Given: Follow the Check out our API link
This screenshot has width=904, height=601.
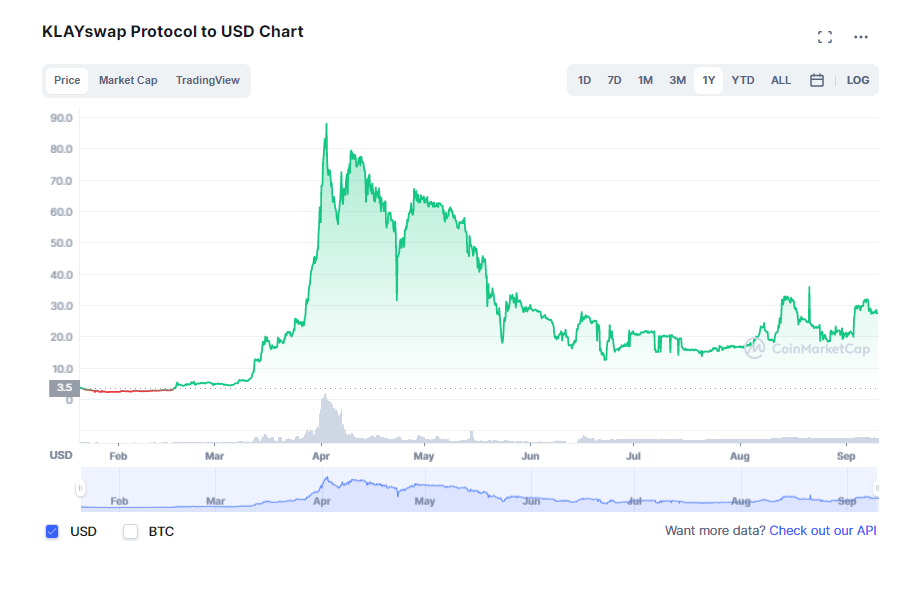Looking at the screenshot, I should [x=823, y=531].
